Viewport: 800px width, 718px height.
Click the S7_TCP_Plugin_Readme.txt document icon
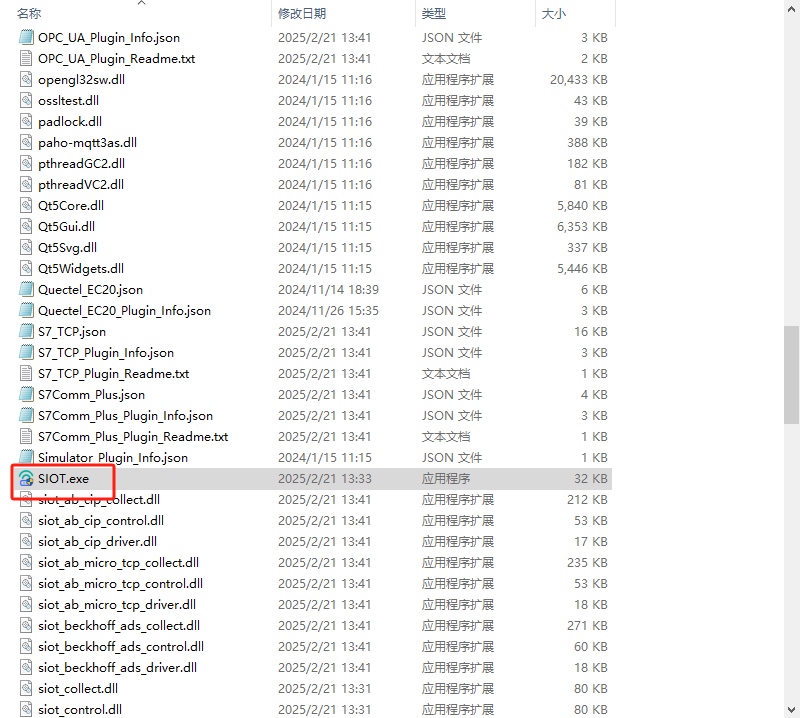tap(26, 374)
